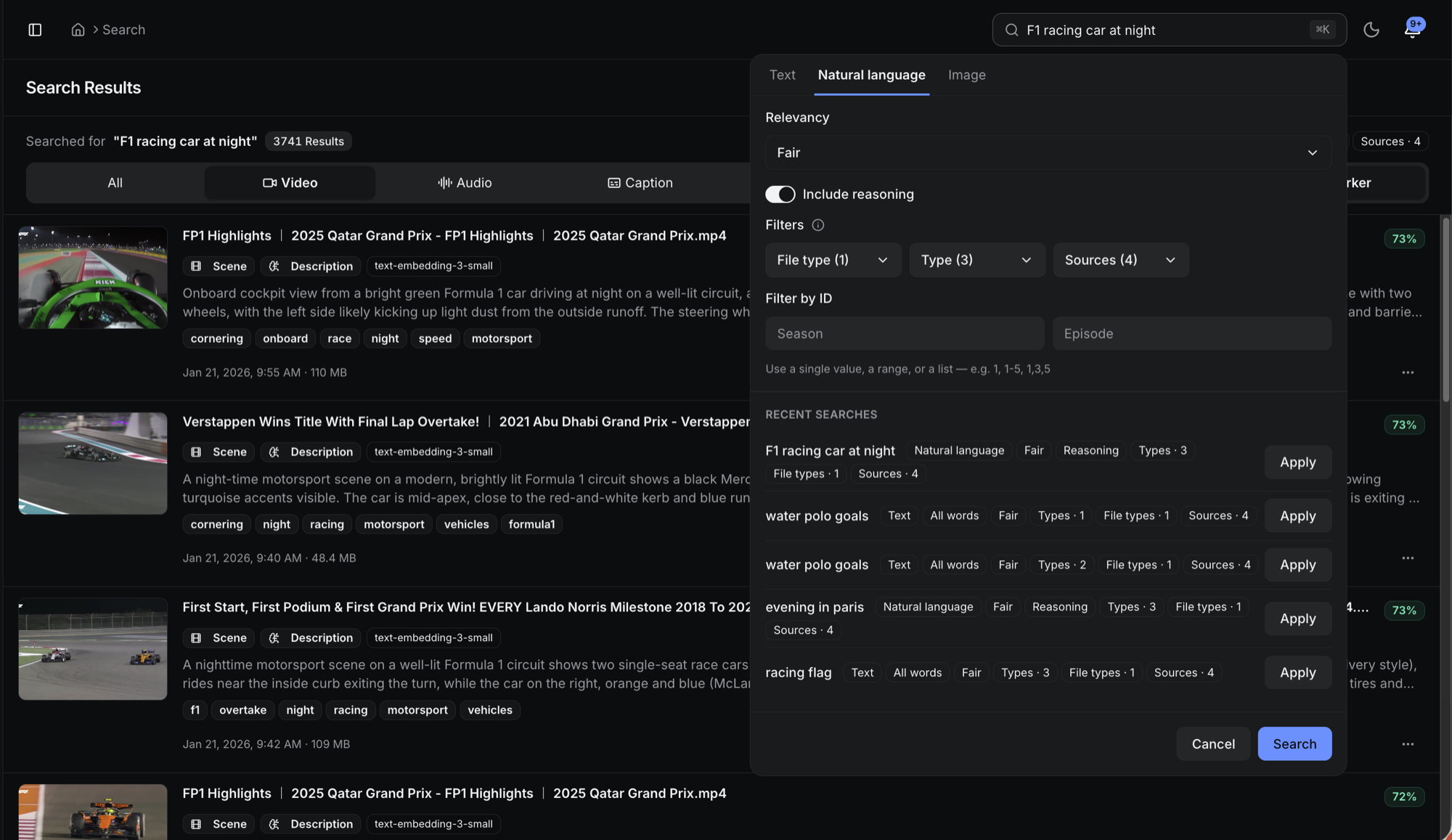1452x840 pixels.
Task: Select the Caption results tab
Action: [640, 183]
